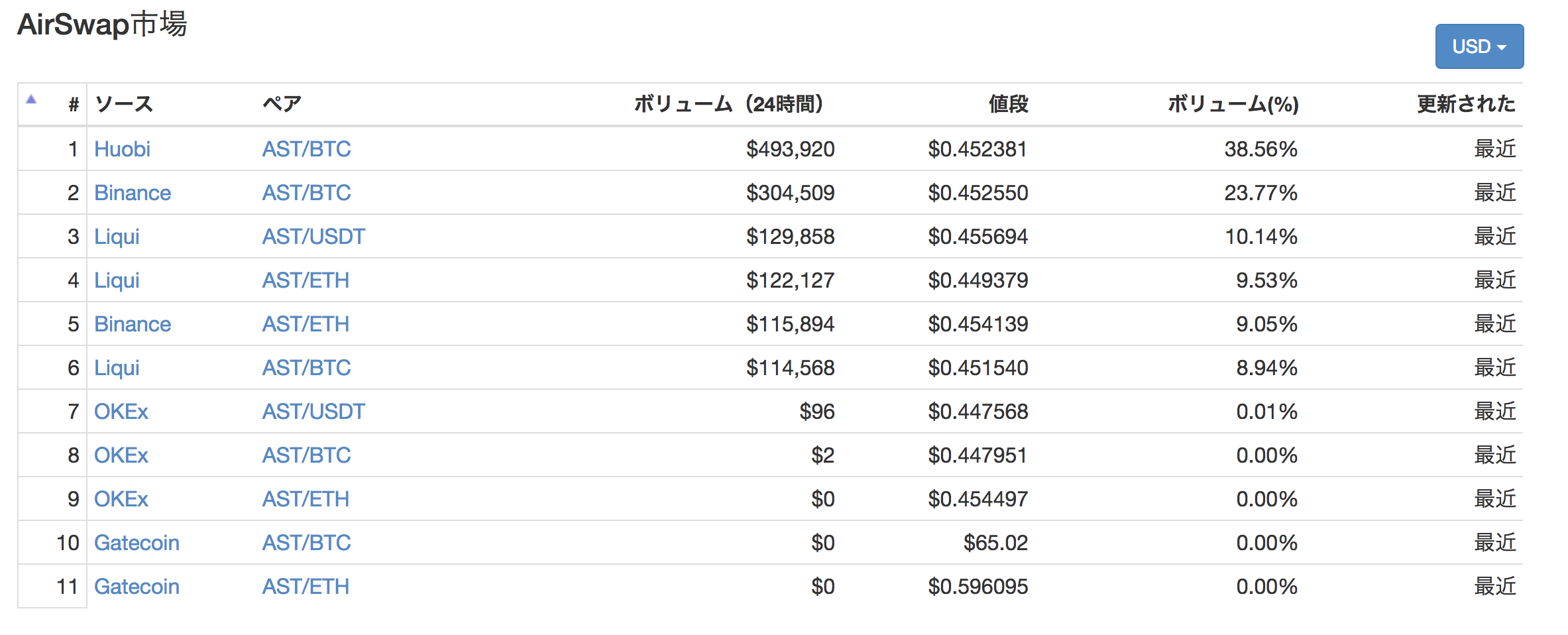Open OKEx AST/USDT pair link
Viewport: 1568px width, 635px height.
[x=313, y=412]
